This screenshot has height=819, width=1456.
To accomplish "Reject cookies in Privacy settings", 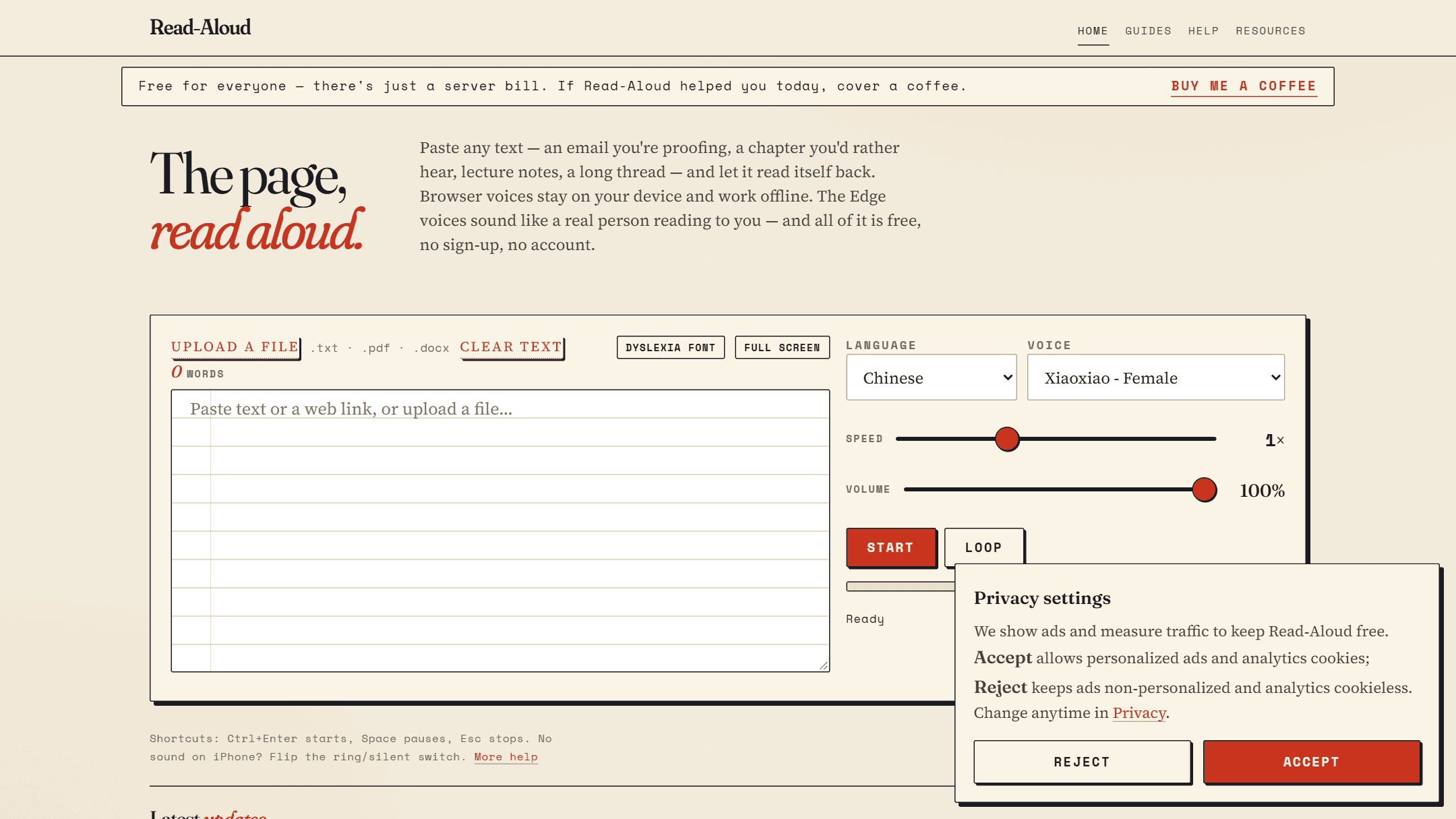I will (x=1082, y=762).
